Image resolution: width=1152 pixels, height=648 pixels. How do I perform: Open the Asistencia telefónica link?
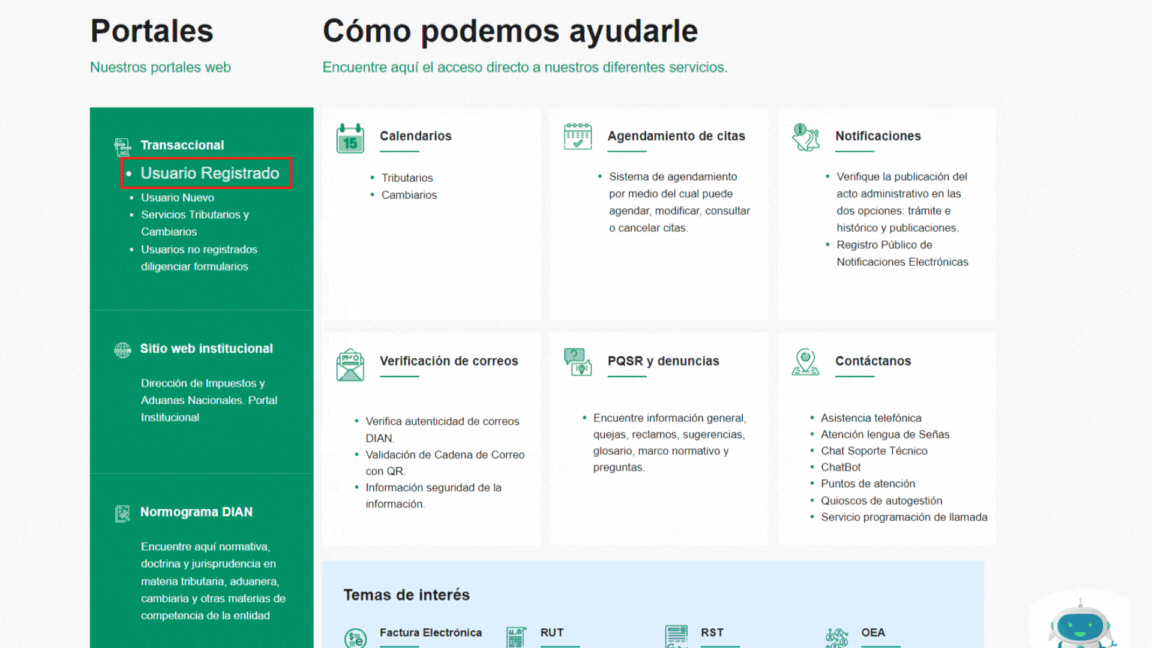(871, 418)
